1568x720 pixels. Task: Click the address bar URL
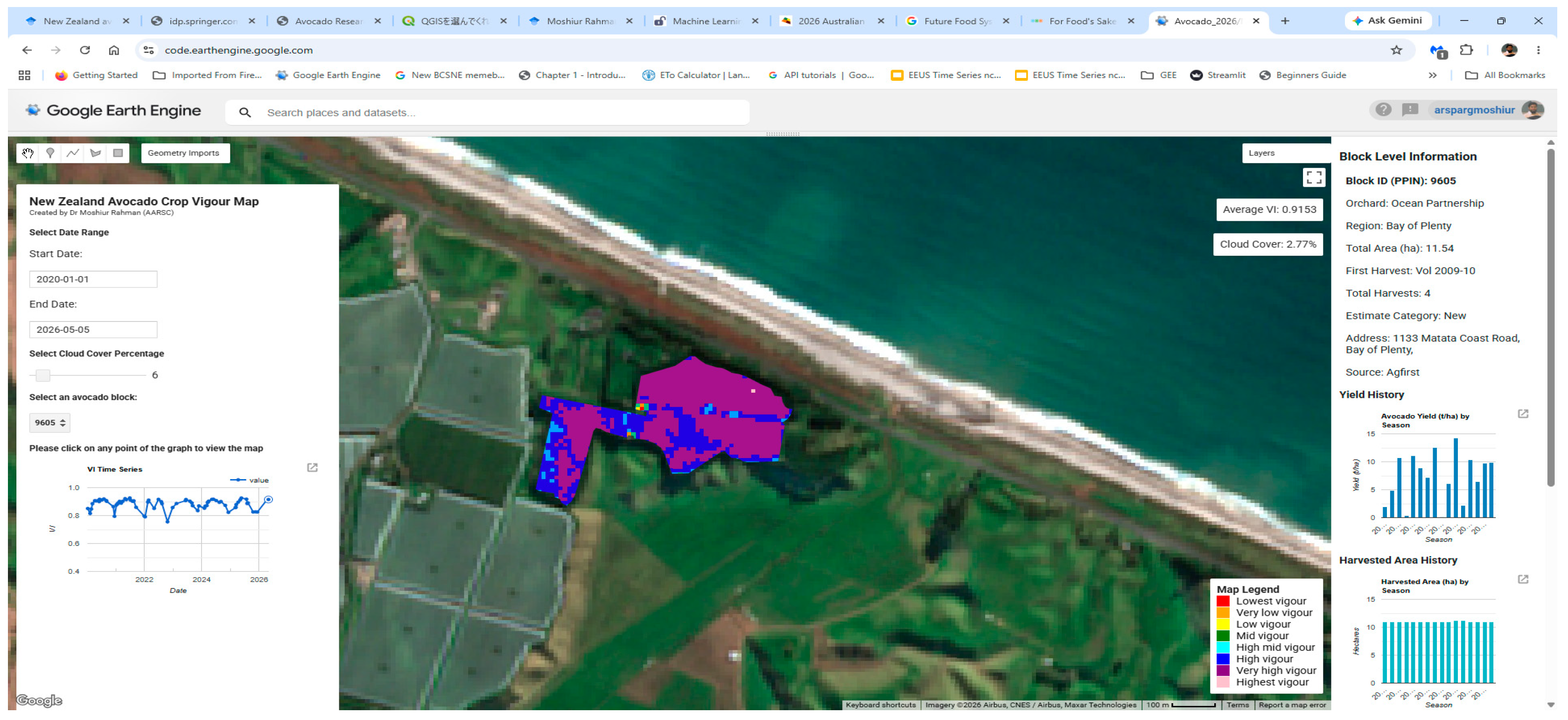pyautogui.click(x=238, y=50)
